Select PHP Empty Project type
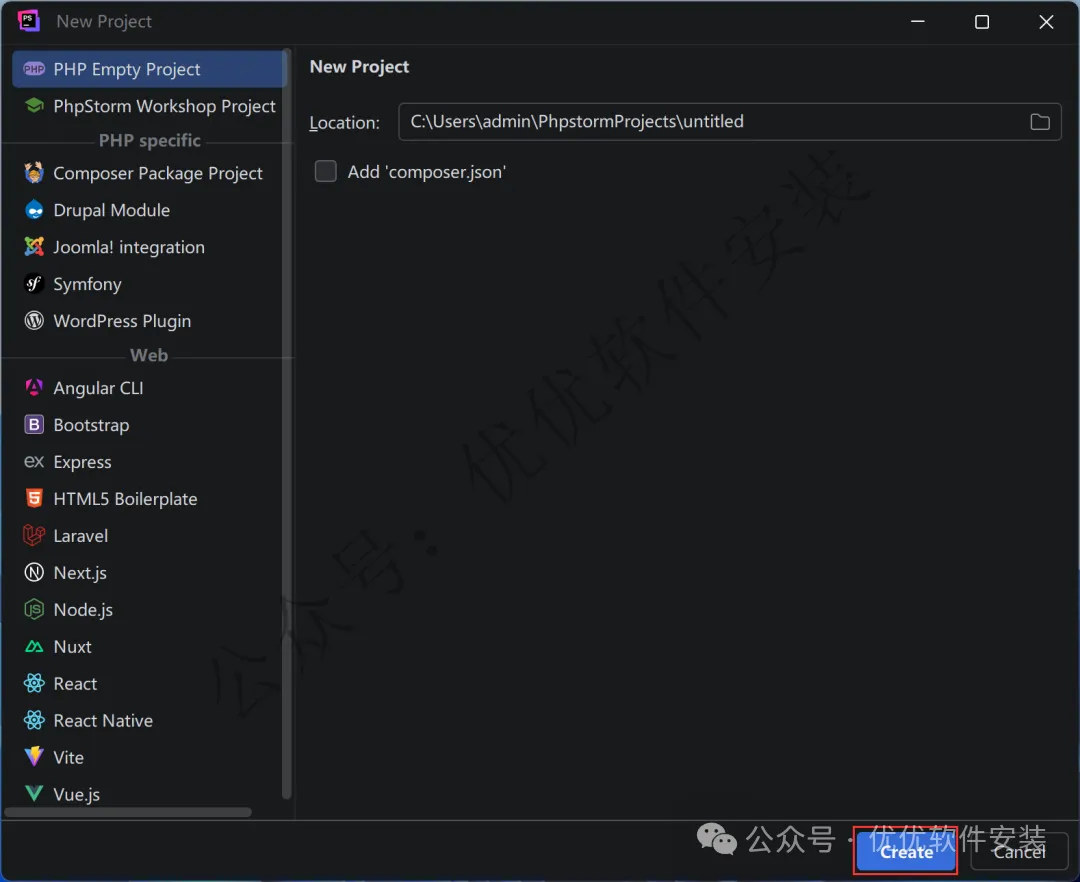This screenshot has height=882, width=1080. [x=149, y=69]
